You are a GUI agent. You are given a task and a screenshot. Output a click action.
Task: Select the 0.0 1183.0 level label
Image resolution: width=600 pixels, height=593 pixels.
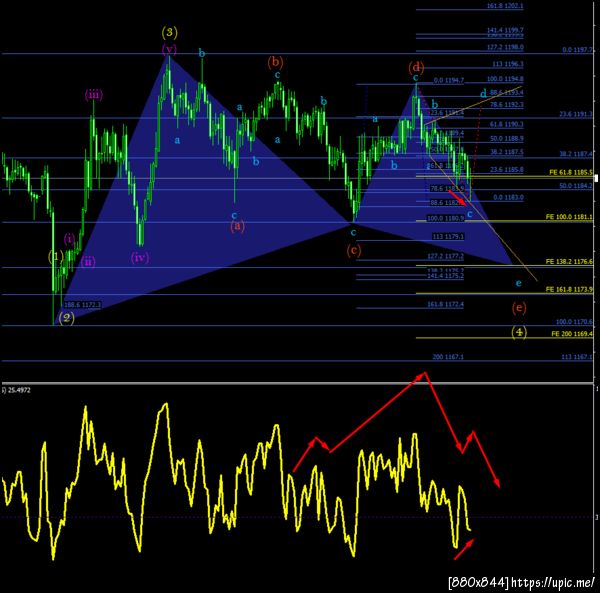[x=508, y=197]
